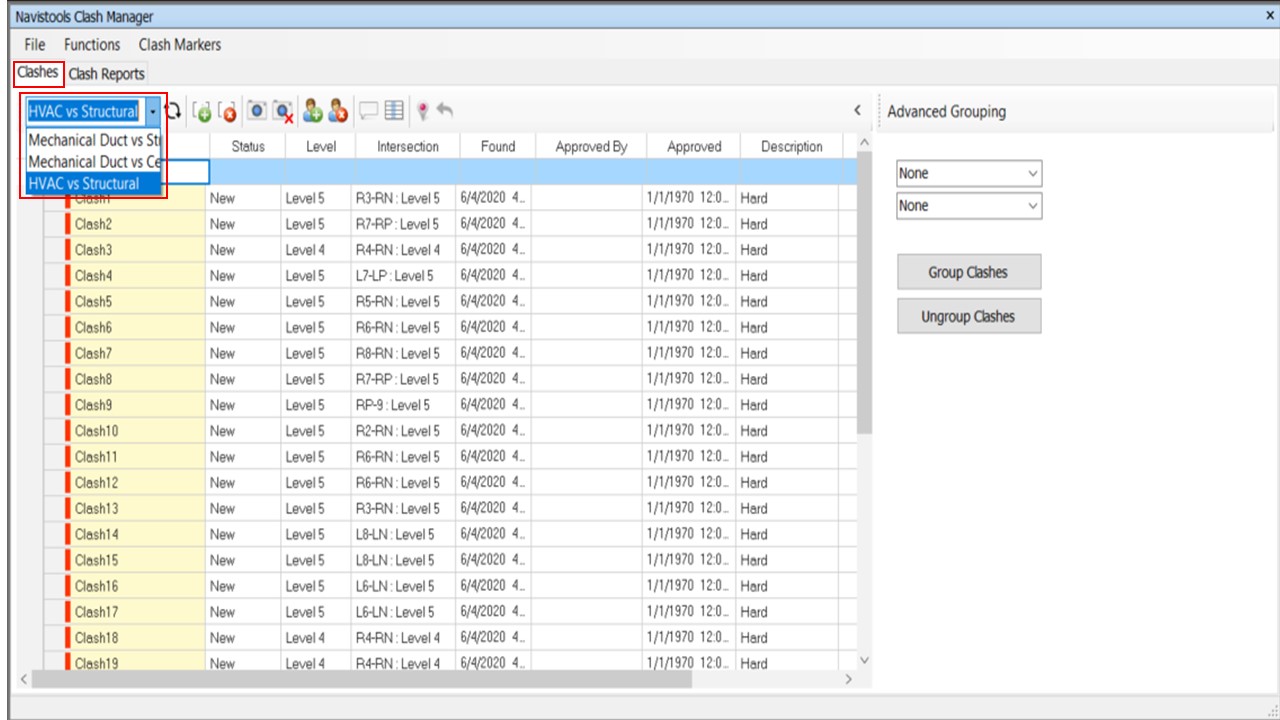Click the remove group icon with red x
Screen dimensions: 1280x720
(227, 111)
